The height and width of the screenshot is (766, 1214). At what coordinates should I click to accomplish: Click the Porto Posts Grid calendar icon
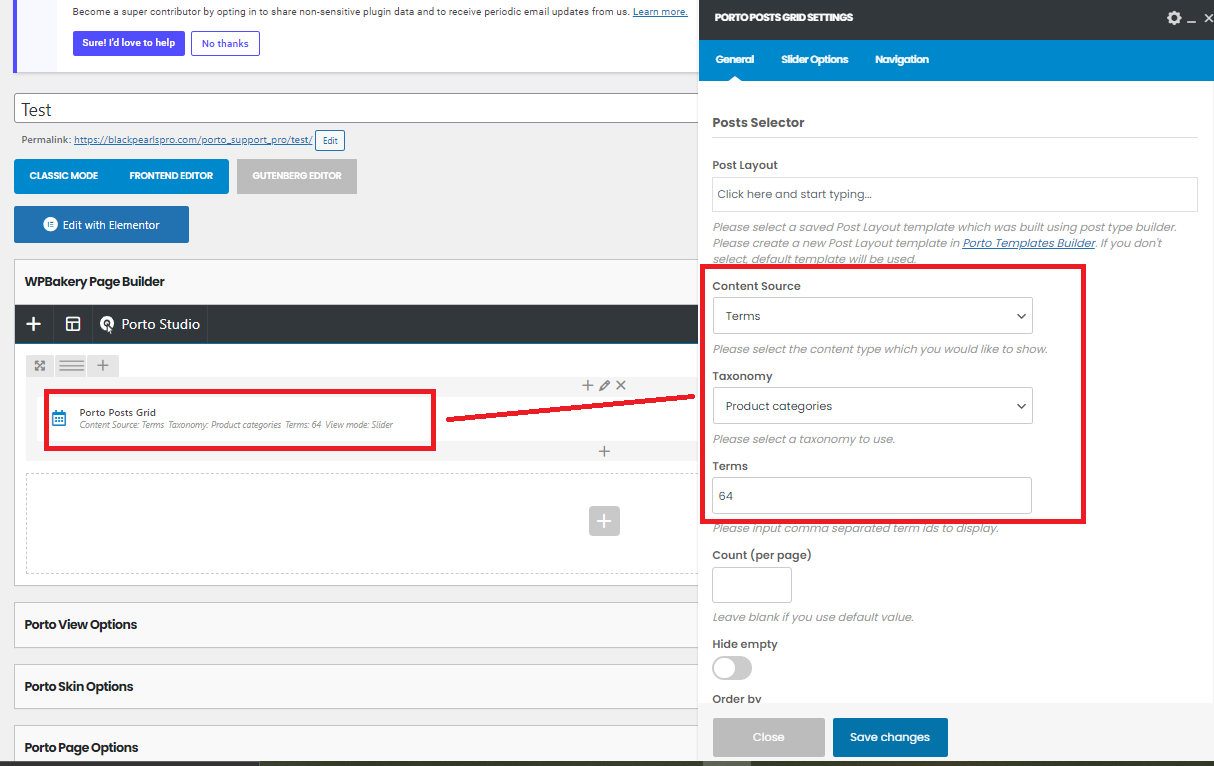point(59,418)
